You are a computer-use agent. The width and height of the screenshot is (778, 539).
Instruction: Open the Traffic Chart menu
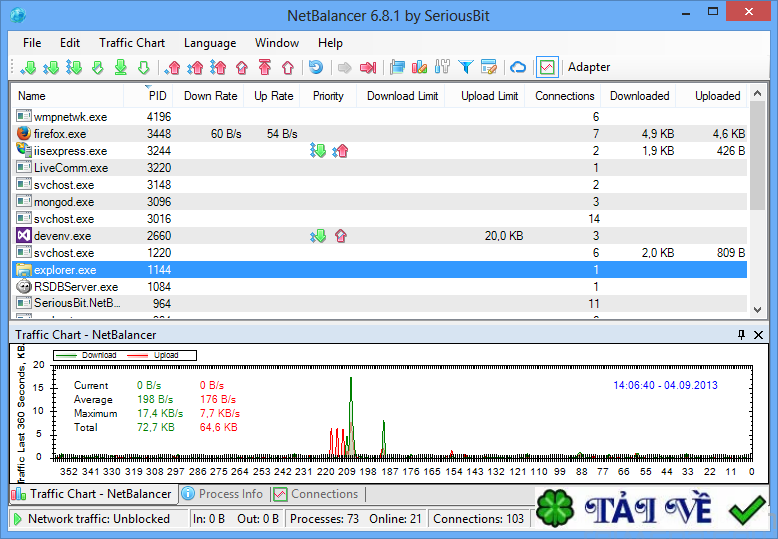pos(132,43)
